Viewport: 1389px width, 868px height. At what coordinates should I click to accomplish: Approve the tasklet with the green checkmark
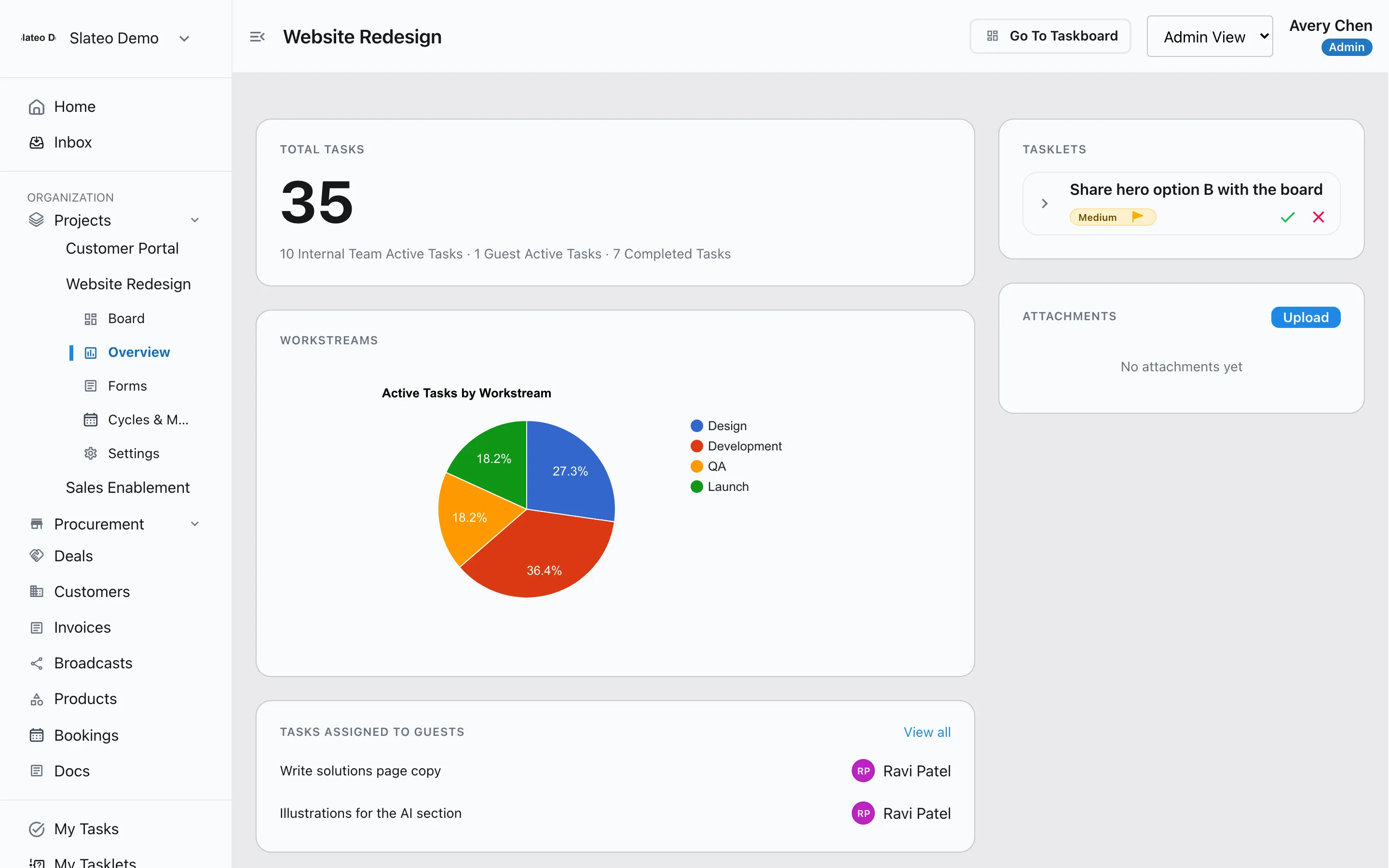(x=1288, y=217)
